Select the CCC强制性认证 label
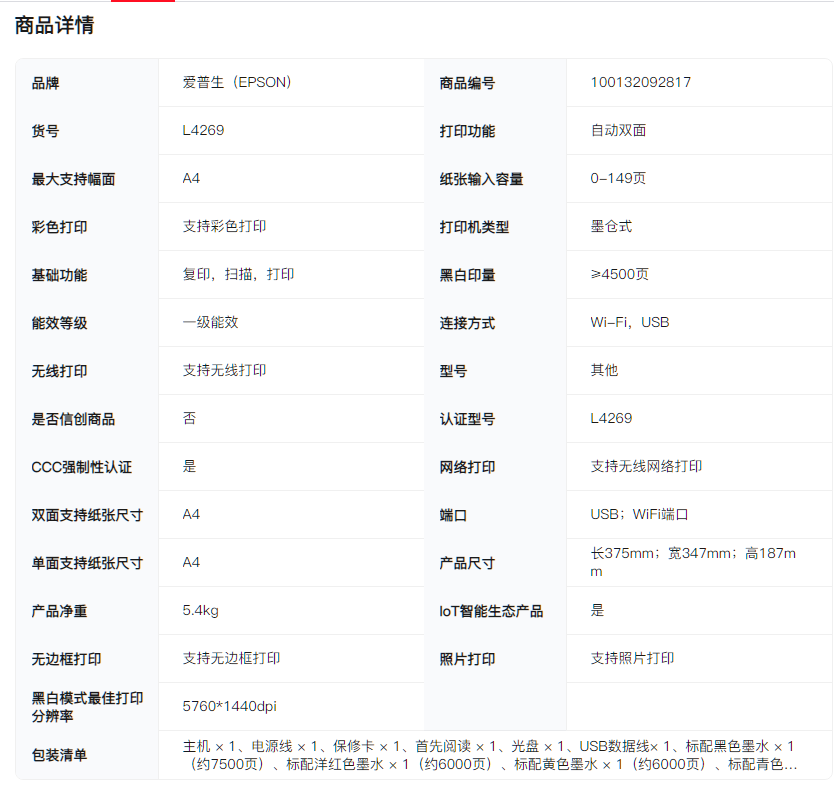The width and height of the screenshot is (834, 790). [81, 467]
